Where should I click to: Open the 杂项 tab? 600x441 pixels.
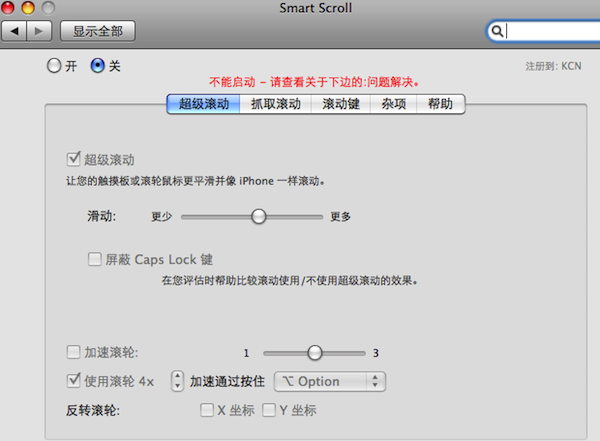(x=393, y=104)
